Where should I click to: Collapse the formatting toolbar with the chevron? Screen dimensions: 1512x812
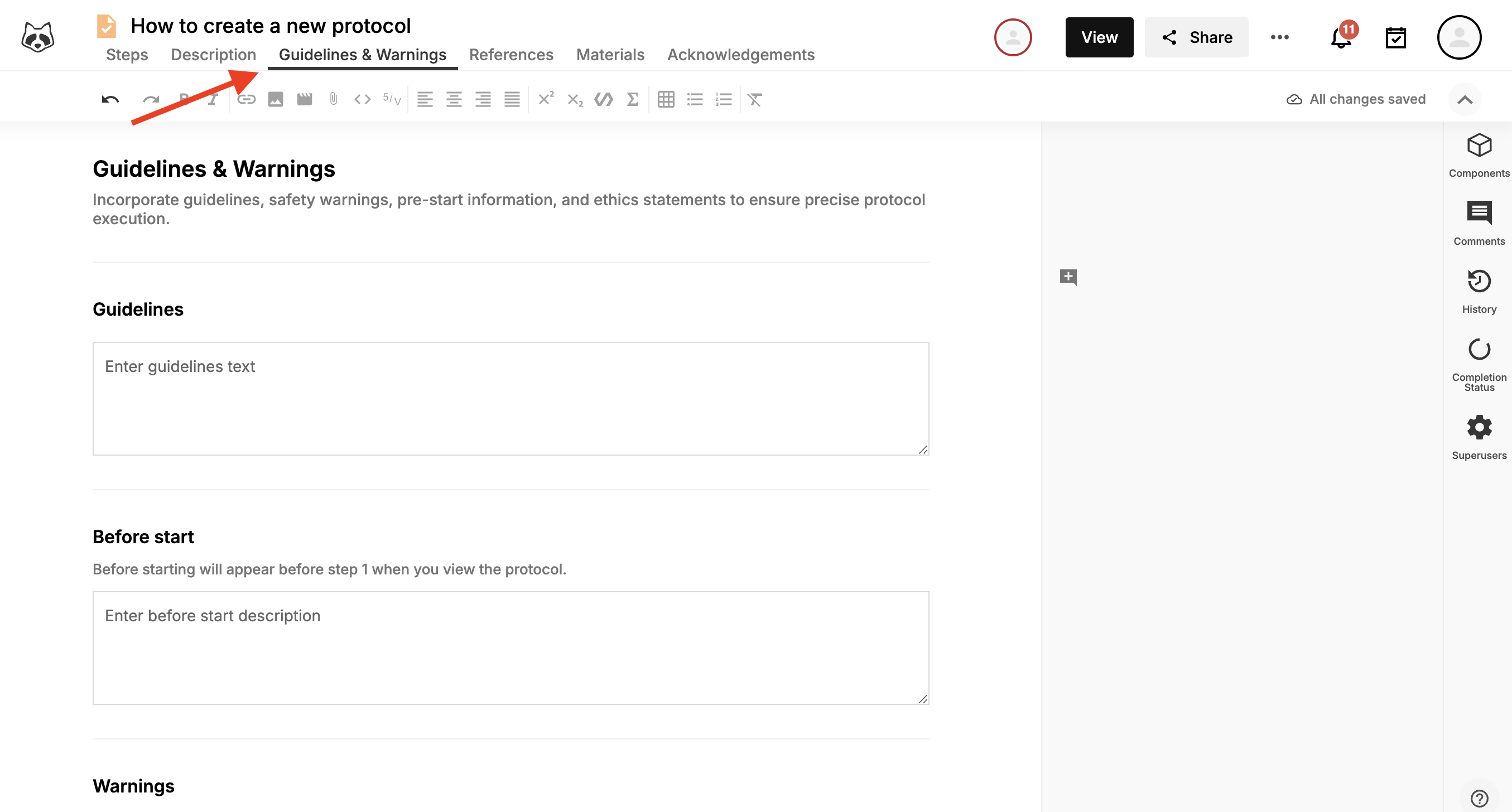pos(1466,99)
